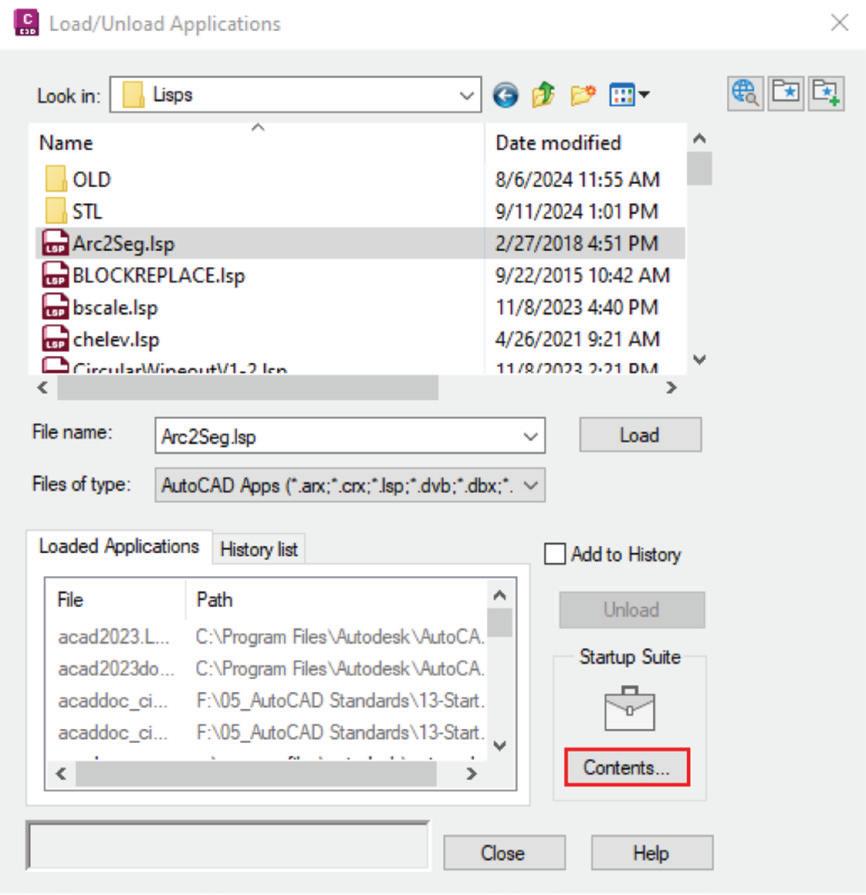Click loaded applications scroll up arrow
The width and height of the screenshot is (866, 895).
point(500,595)
